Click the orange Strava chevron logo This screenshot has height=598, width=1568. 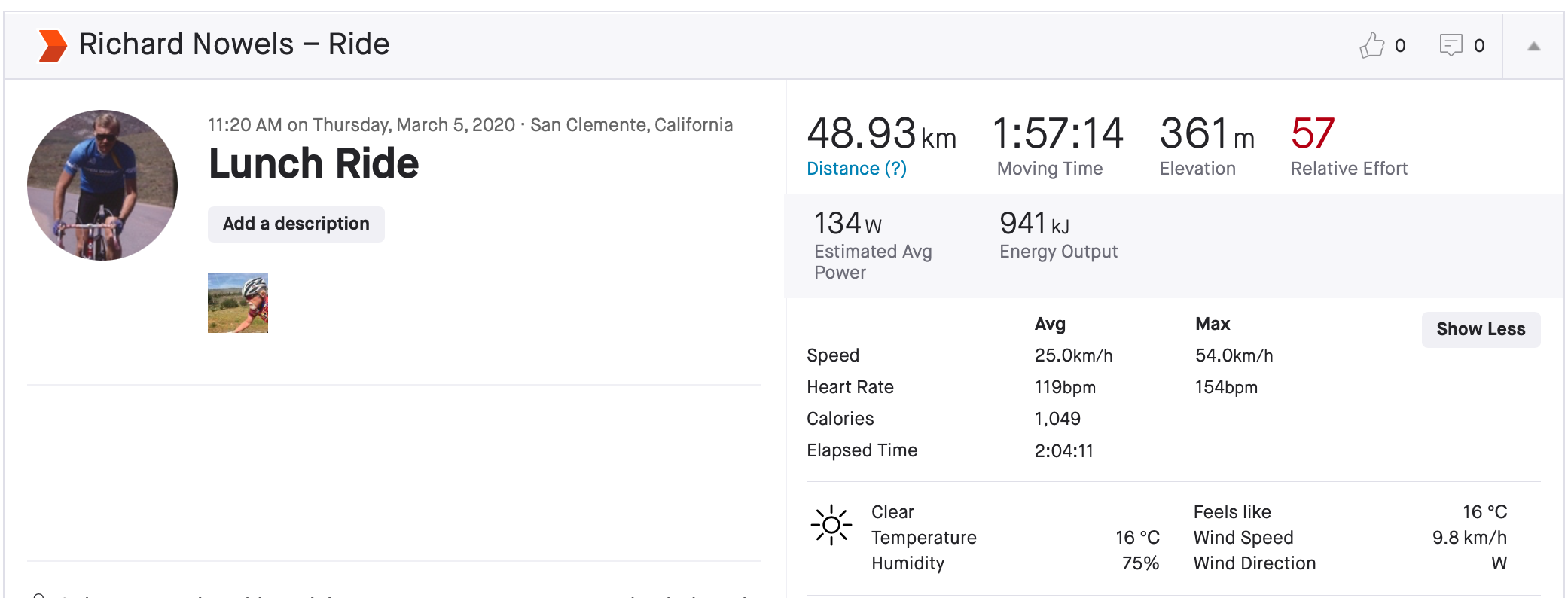click(53, 45)
